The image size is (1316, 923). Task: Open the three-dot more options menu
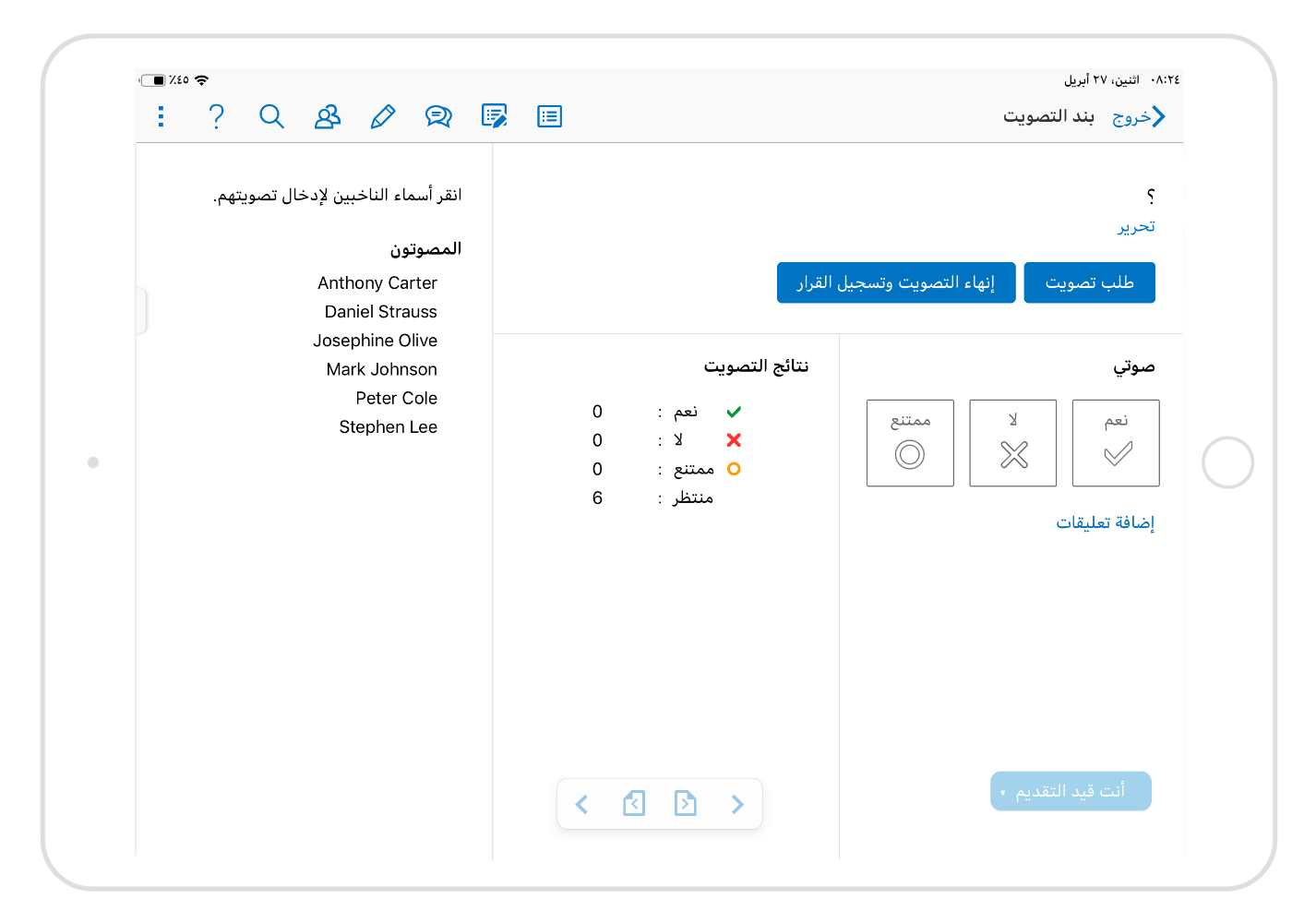162,116
